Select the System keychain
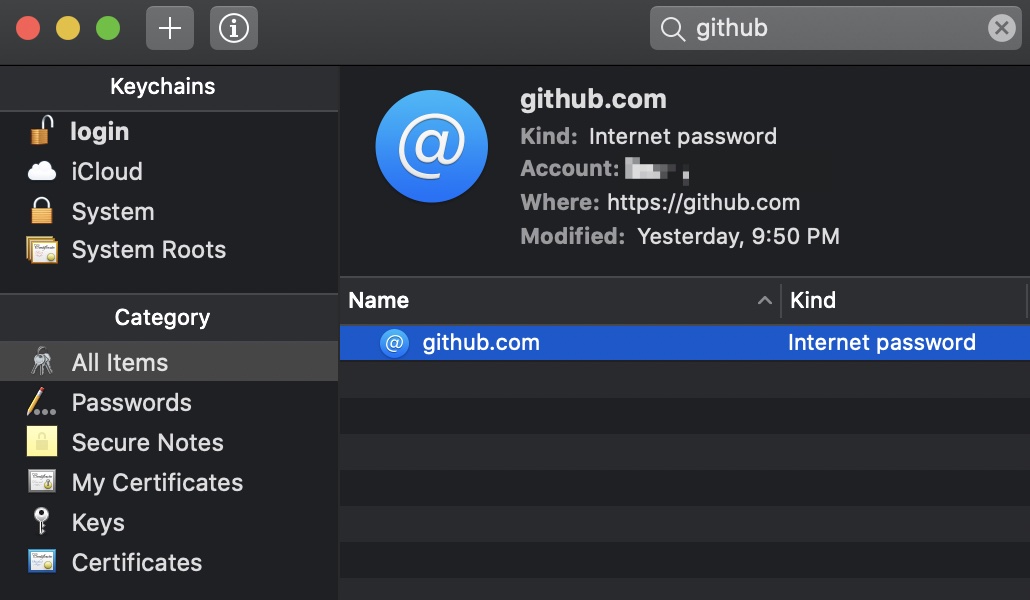The image size is (1030, 600). (112, 211)
